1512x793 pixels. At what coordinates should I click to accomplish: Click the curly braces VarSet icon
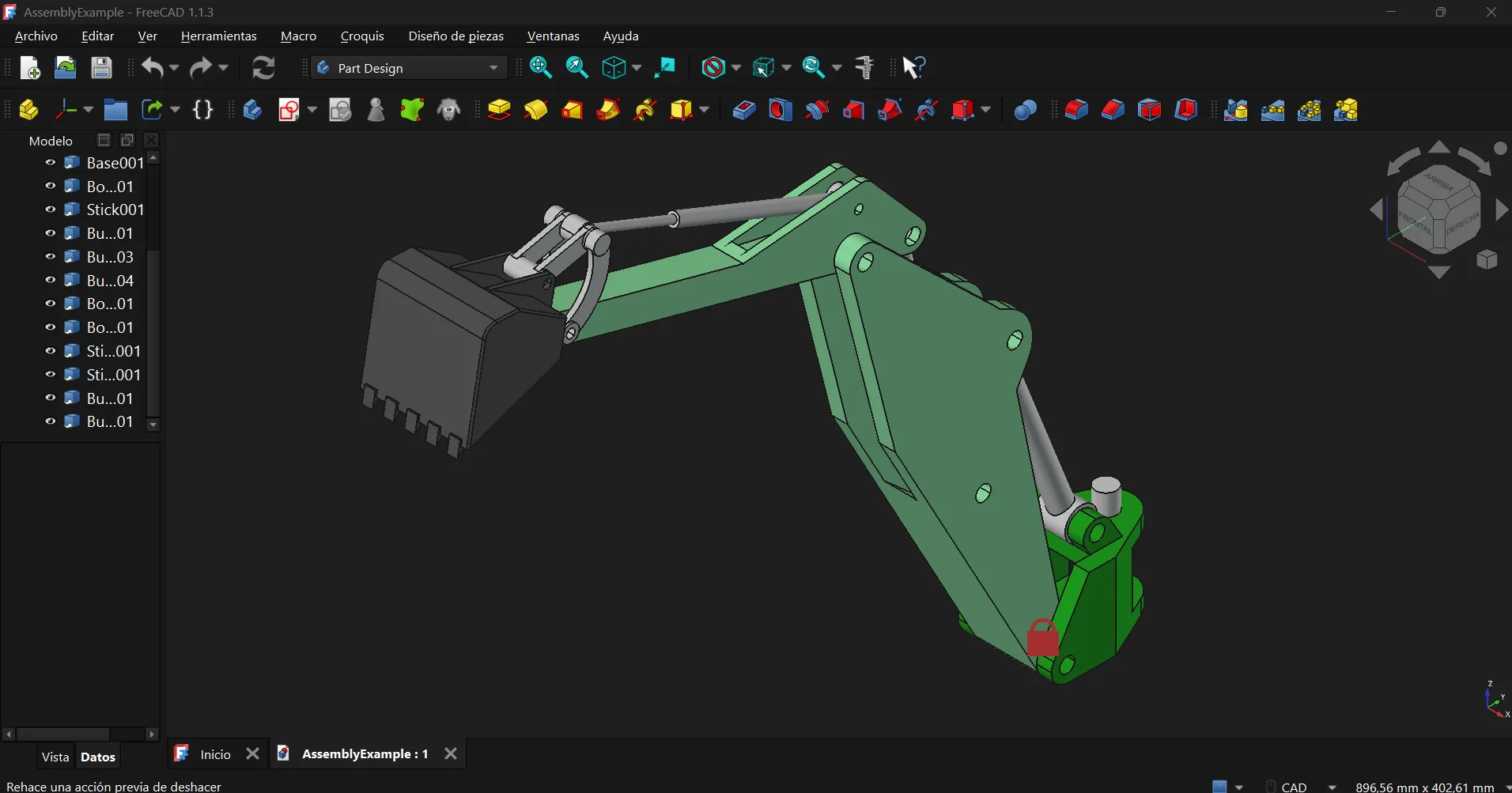[x=203, y=110]
